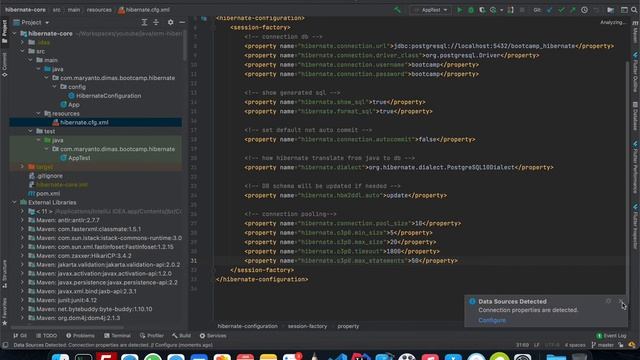Click session-factory breadcrumb at editor bottom
This screenshot has width=640, height=360.
tap(307, 326)
